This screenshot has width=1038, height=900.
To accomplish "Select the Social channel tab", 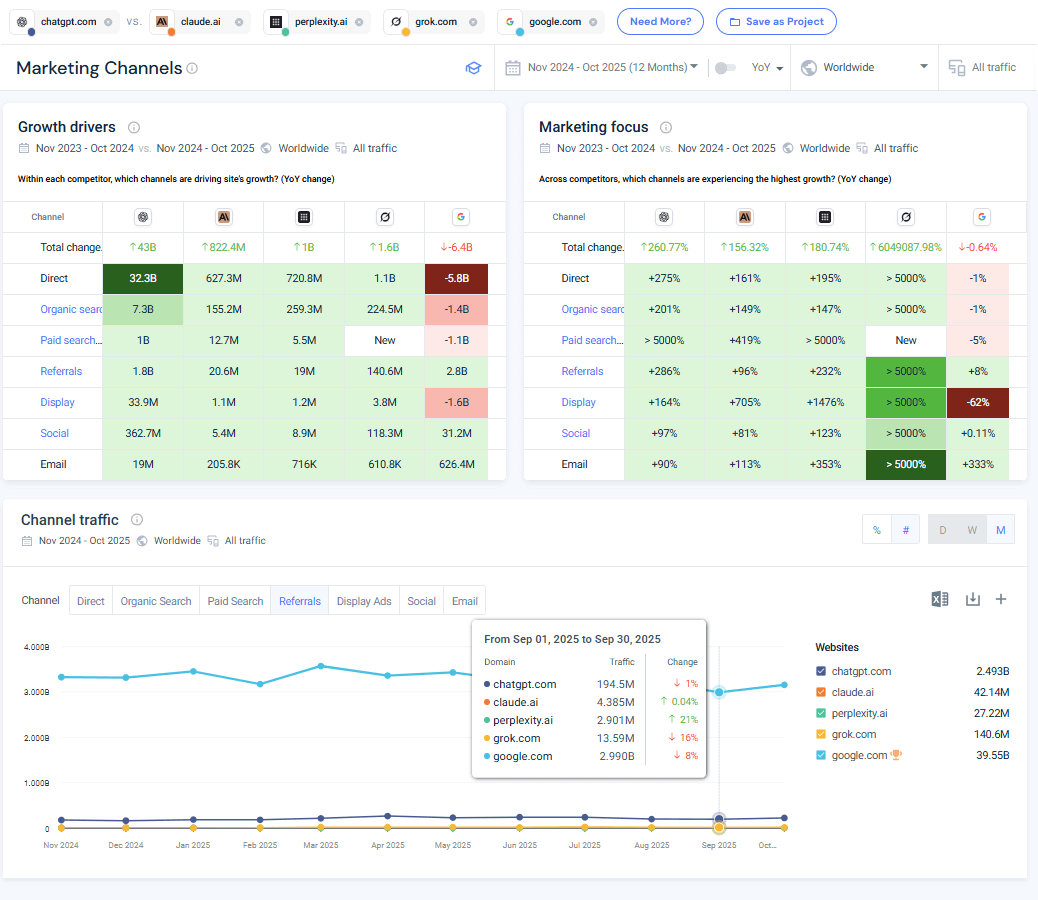I will tap(421, 601).
